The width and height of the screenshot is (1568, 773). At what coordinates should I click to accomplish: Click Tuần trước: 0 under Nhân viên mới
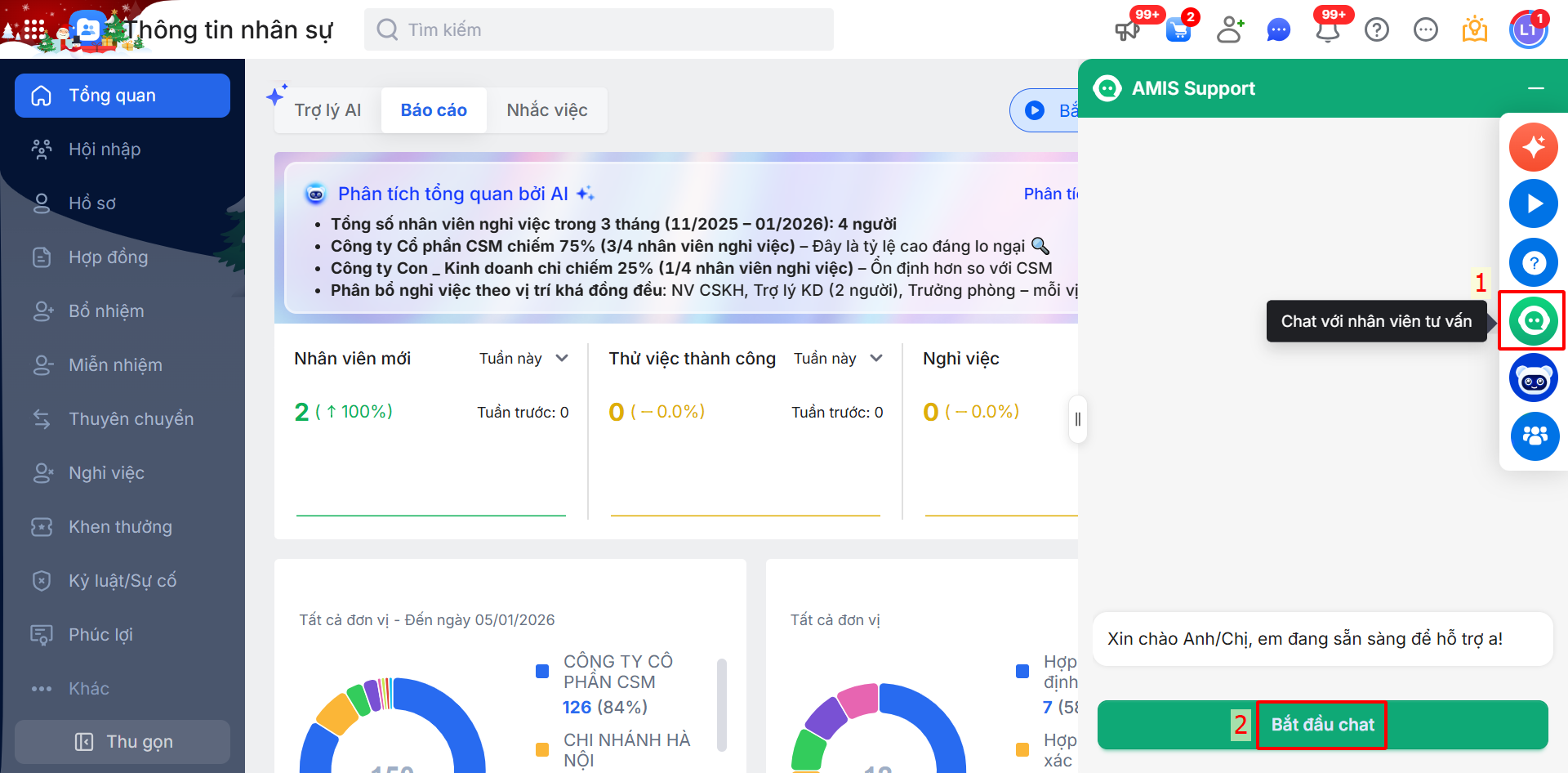point(523,413)
